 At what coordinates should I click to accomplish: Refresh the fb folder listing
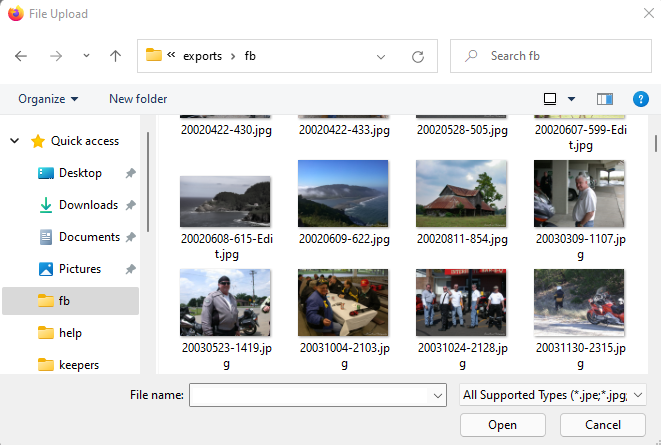pos(418,56)
